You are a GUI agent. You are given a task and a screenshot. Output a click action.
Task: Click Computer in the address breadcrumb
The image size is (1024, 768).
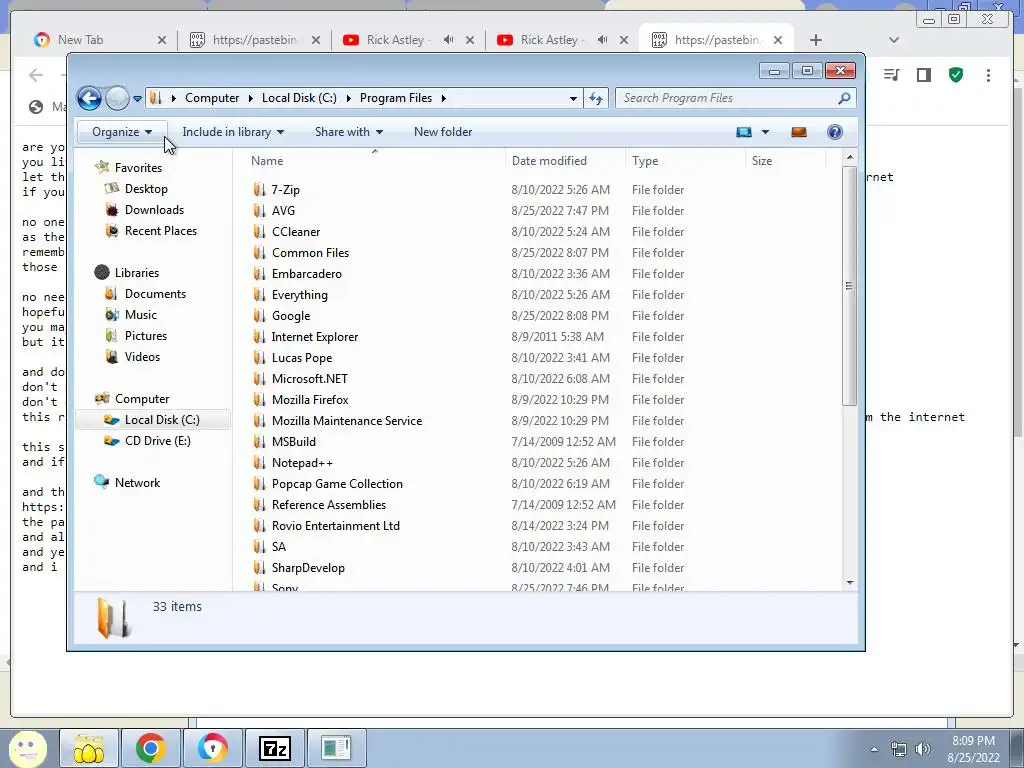[212, 98]
